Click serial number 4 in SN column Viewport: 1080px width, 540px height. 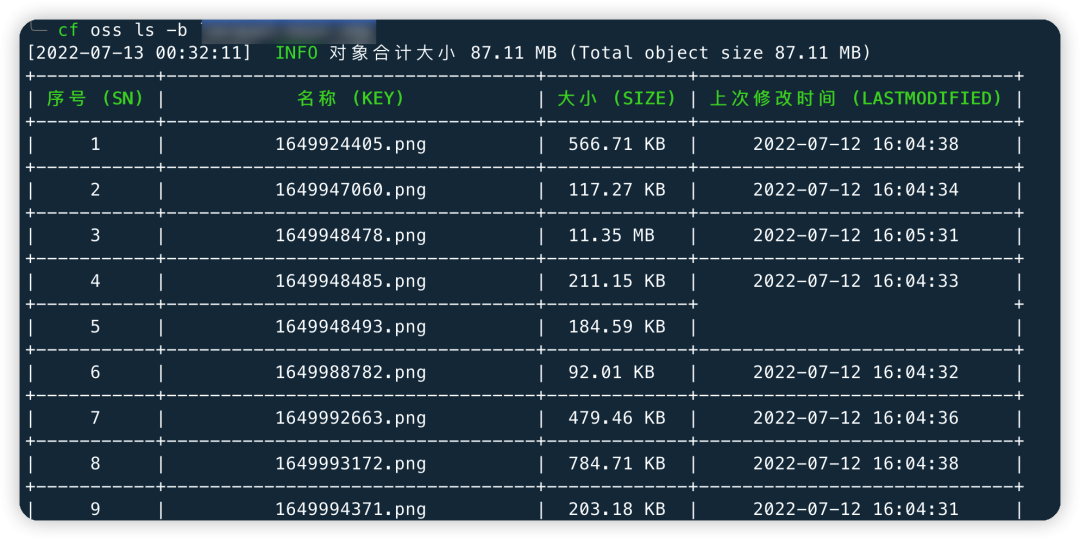(x=95, y=281)
